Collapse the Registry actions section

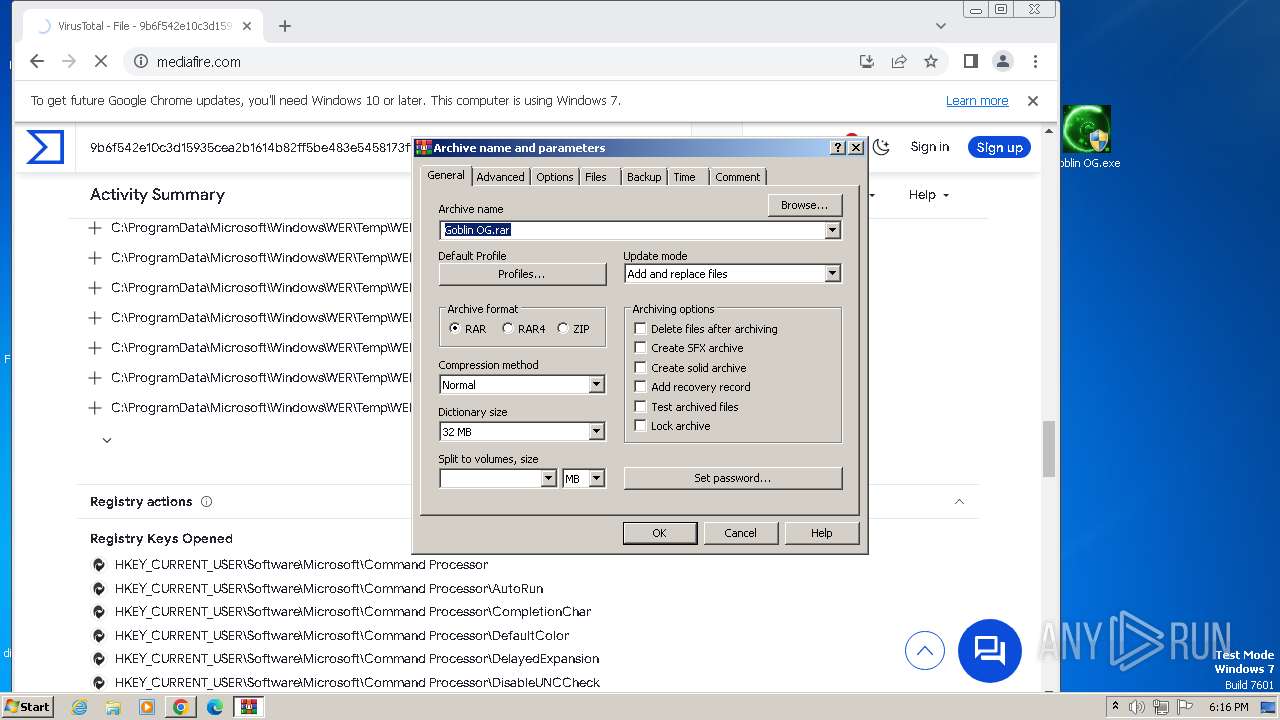tap(959, 502)
